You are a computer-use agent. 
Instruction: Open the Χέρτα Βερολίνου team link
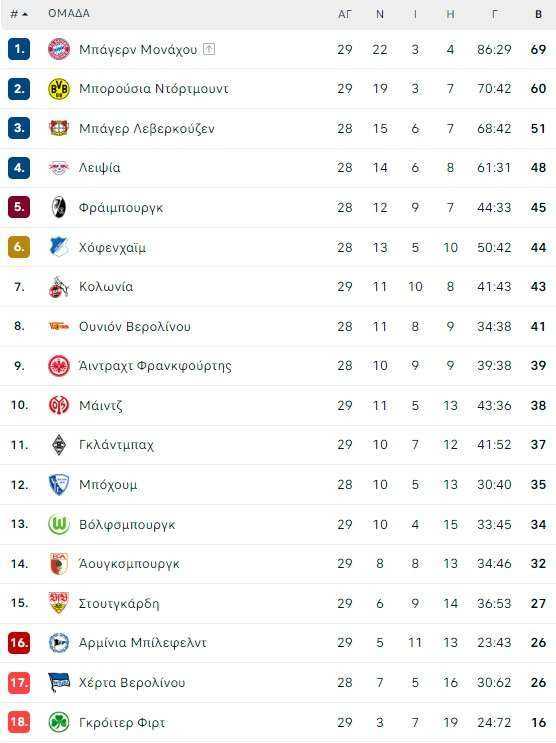tap(132, 682)
